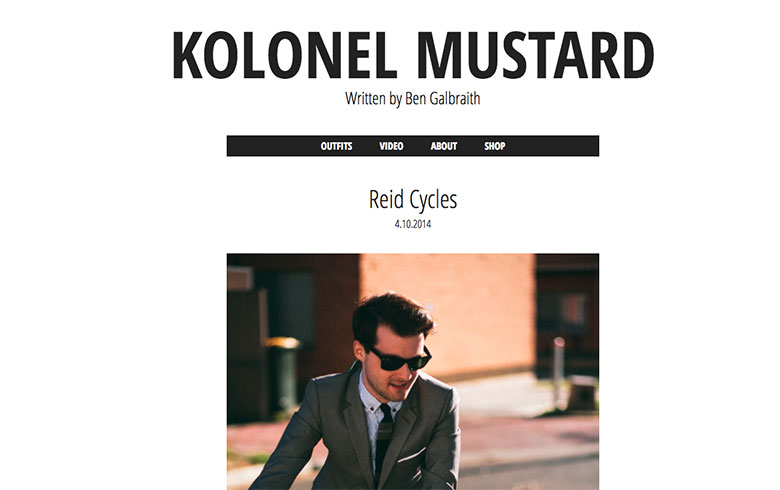Open the man in suit photo
This screenshot has width=780, height=490.
[x=413, y=372]
